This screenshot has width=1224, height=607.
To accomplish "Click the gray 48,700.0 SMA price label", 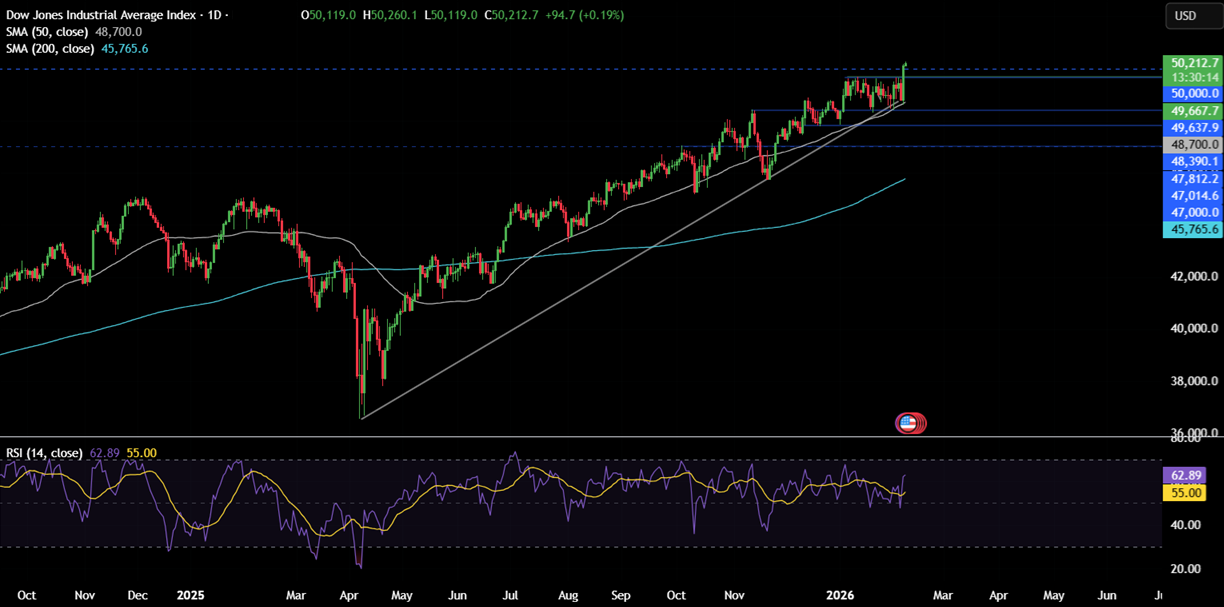I will [1193, 144].
